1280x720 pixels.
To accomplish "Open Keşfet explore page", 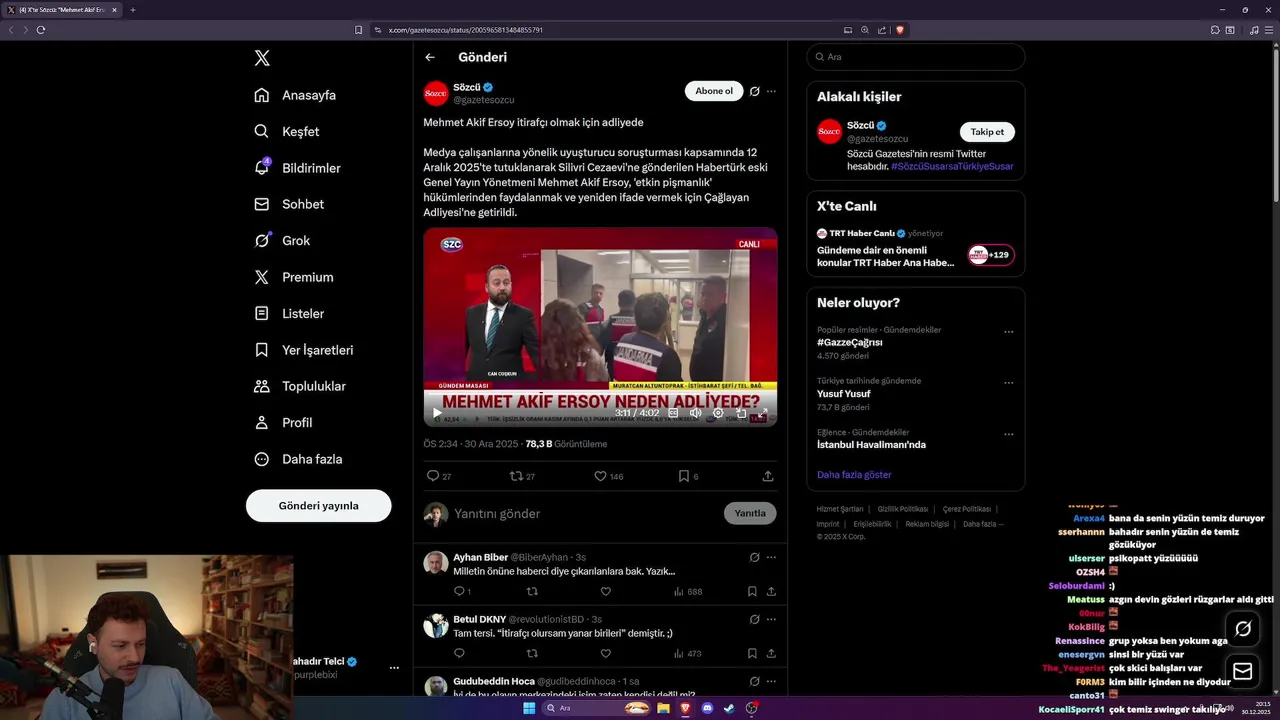I will tap(287, 131).
